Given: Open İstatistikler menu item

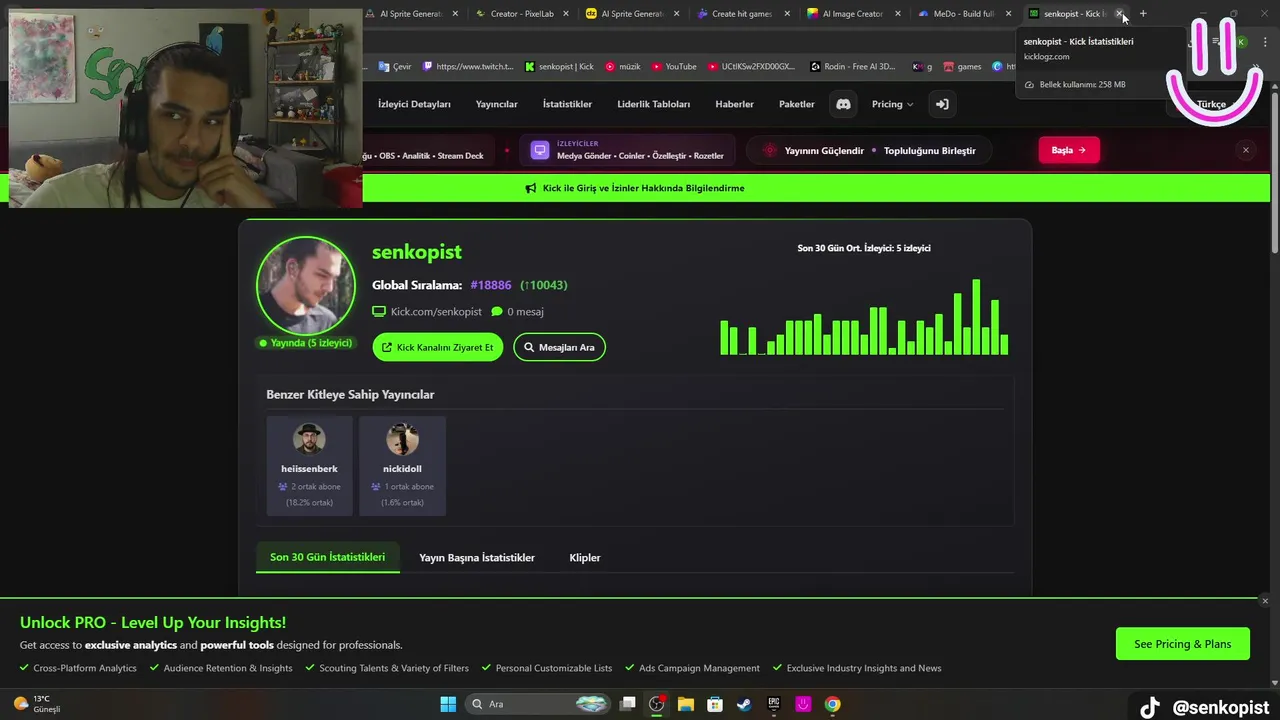Looking at the screenshot, I should [567, 104].
